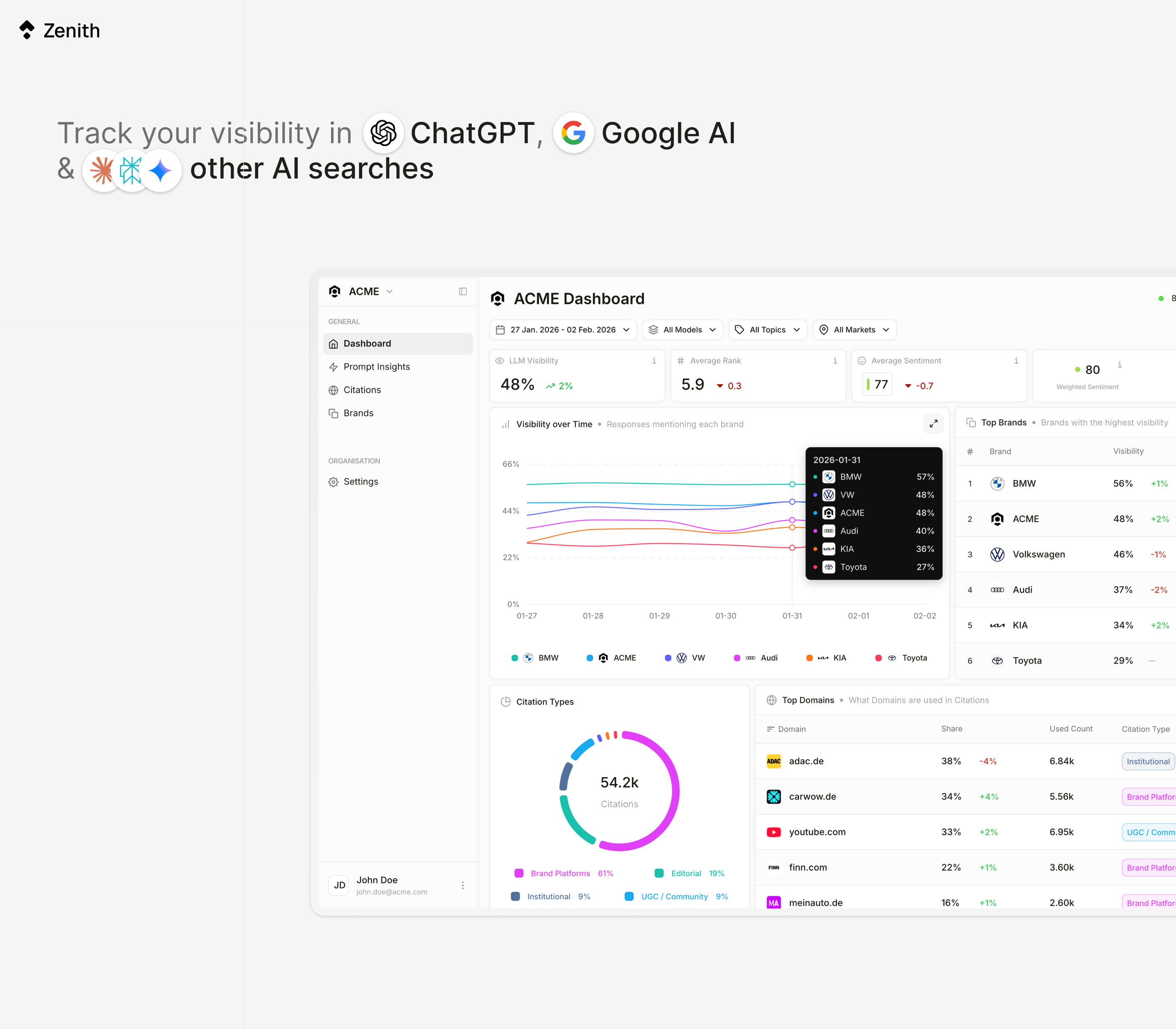Collapse the sidebar panel icon
The height and width of the screenshot is (1029, 1176).
tap(463, 292)
